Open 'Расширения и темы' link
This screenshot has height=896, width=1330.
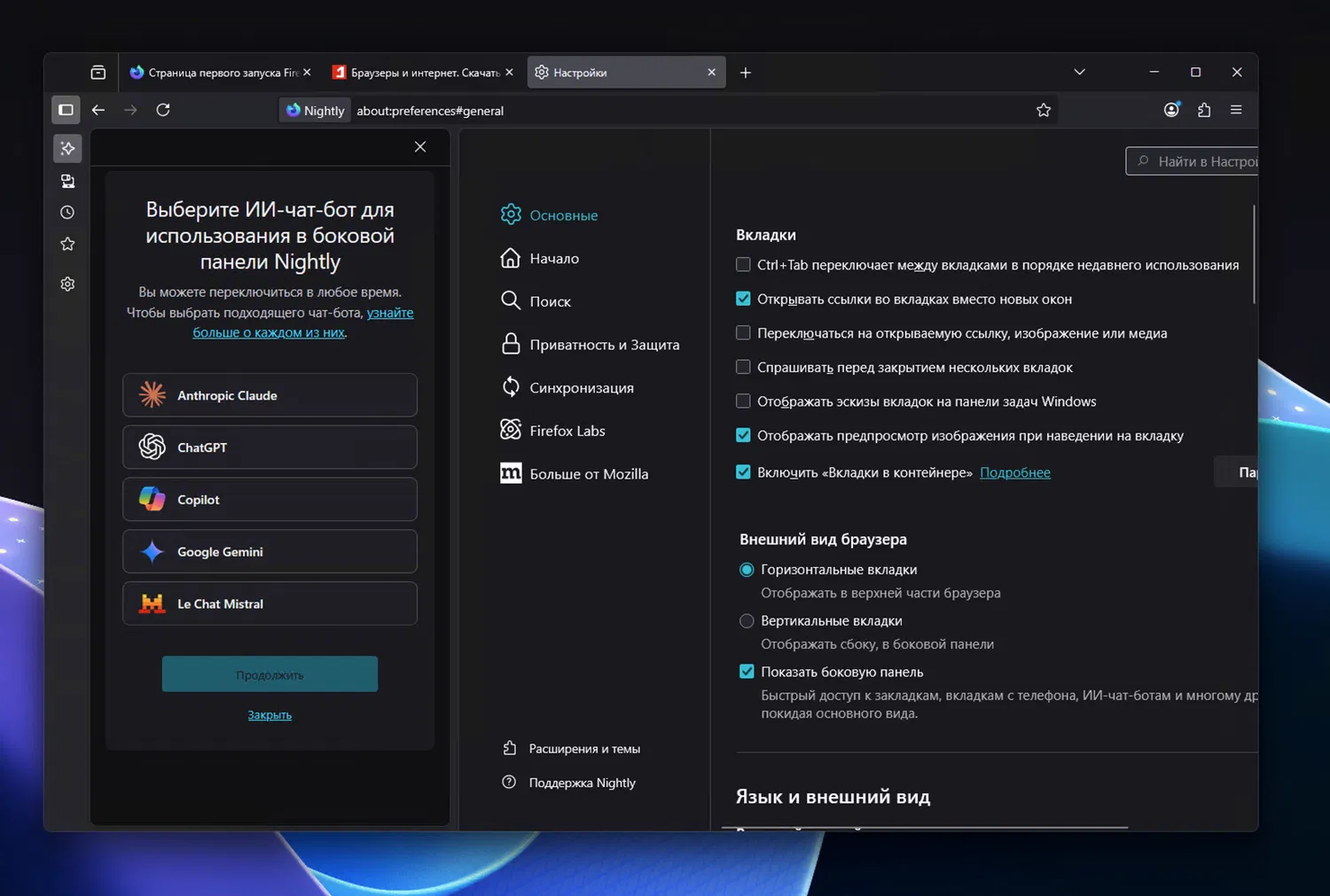[x=571, y=749]
